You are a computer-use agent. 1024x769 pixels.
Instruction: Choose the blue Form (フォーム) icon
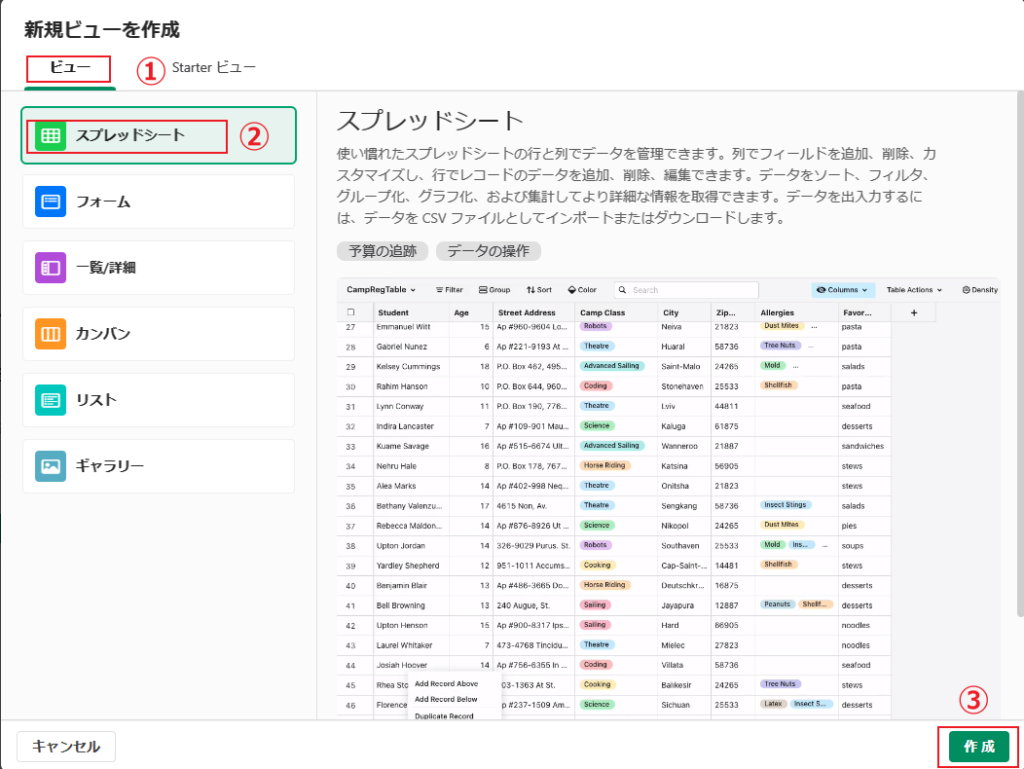[51, 202]
